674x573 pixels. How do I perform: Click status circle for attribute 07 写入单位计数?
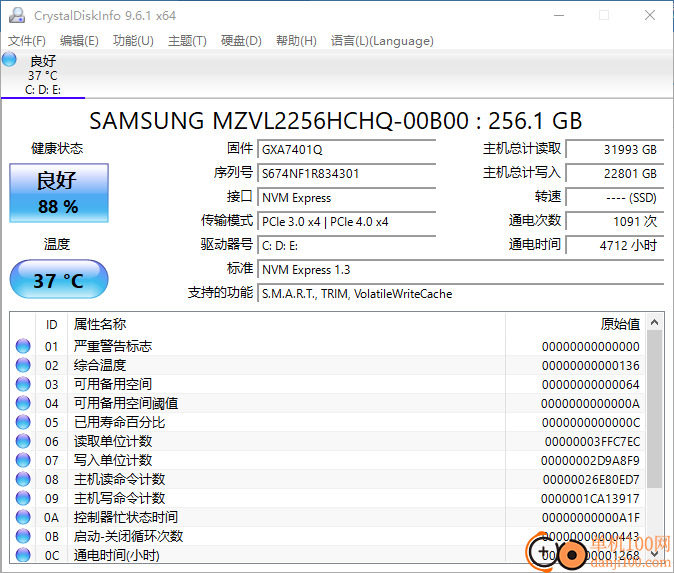tap(23, 460)
